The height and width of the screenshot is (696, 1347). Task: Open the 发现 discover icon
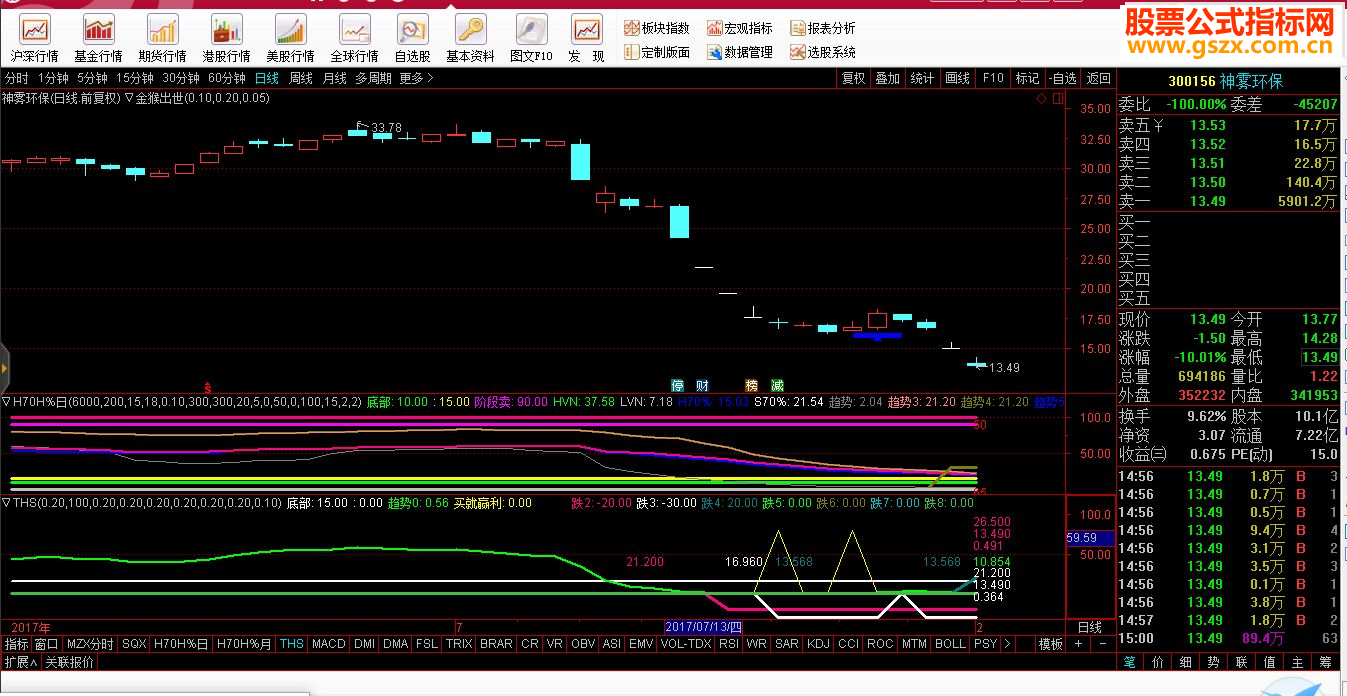[586, 39]
